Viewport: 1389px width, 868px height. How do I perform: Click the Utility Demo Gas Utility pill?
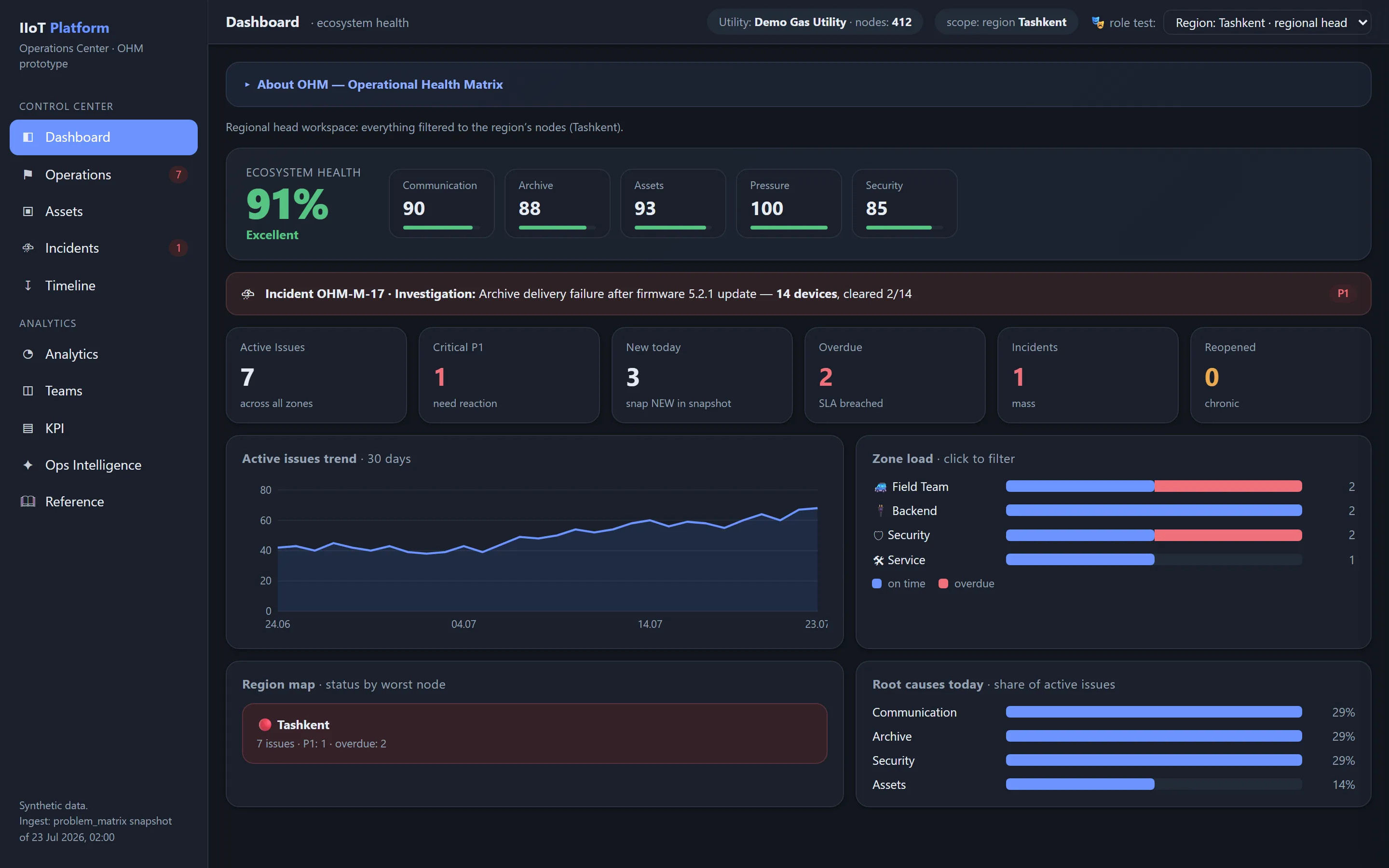point(815,22)
